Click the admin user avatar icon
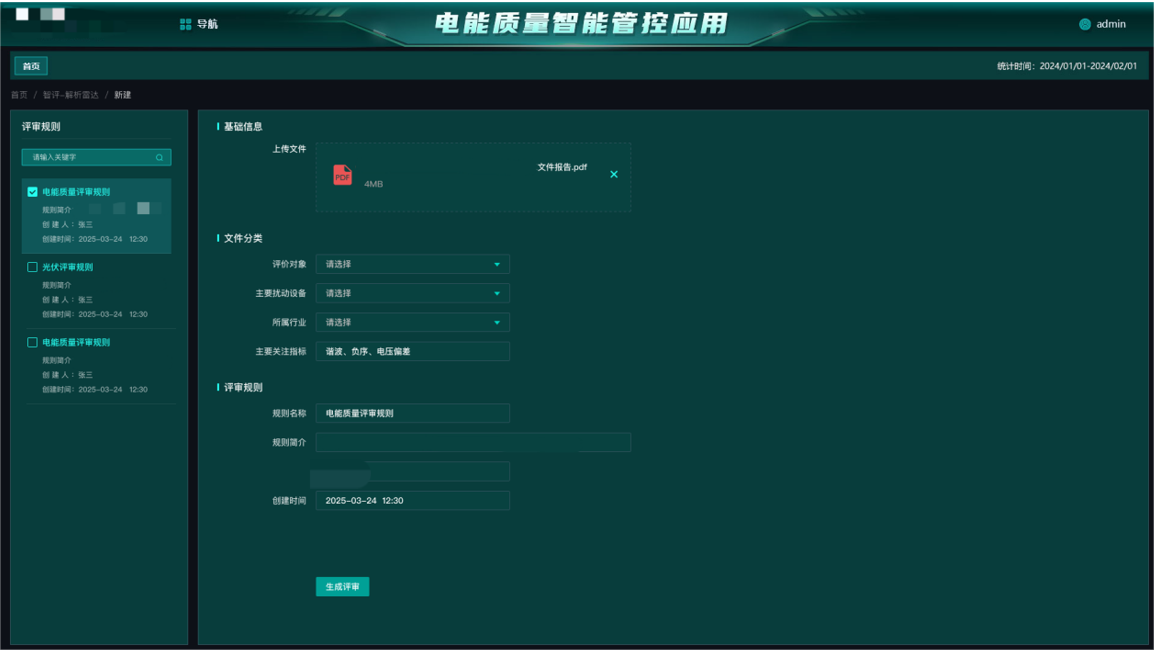Viewport: 1154px width, 650px height. point(1085,24)
